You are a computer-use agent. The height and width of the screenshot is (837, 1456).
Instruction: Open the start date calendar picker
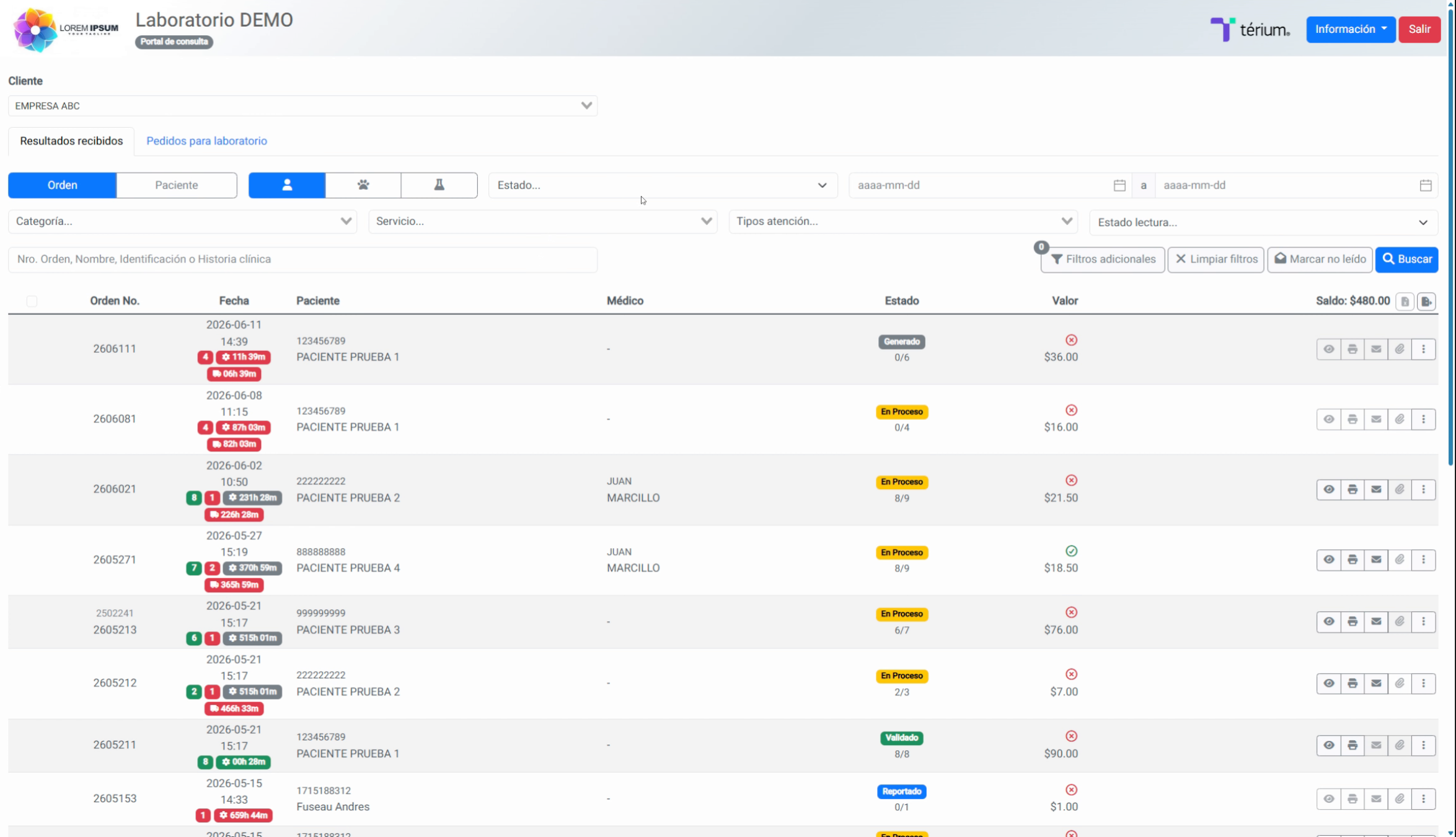1119,185
